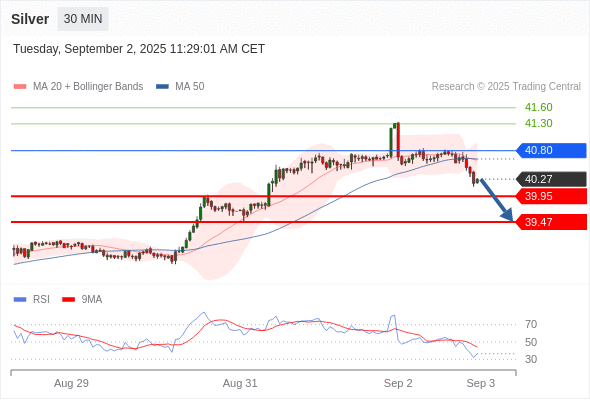Viewport: 590px width, 400px height.
Task: Click the MA 50 blue legend swatch
Action: 162,87
